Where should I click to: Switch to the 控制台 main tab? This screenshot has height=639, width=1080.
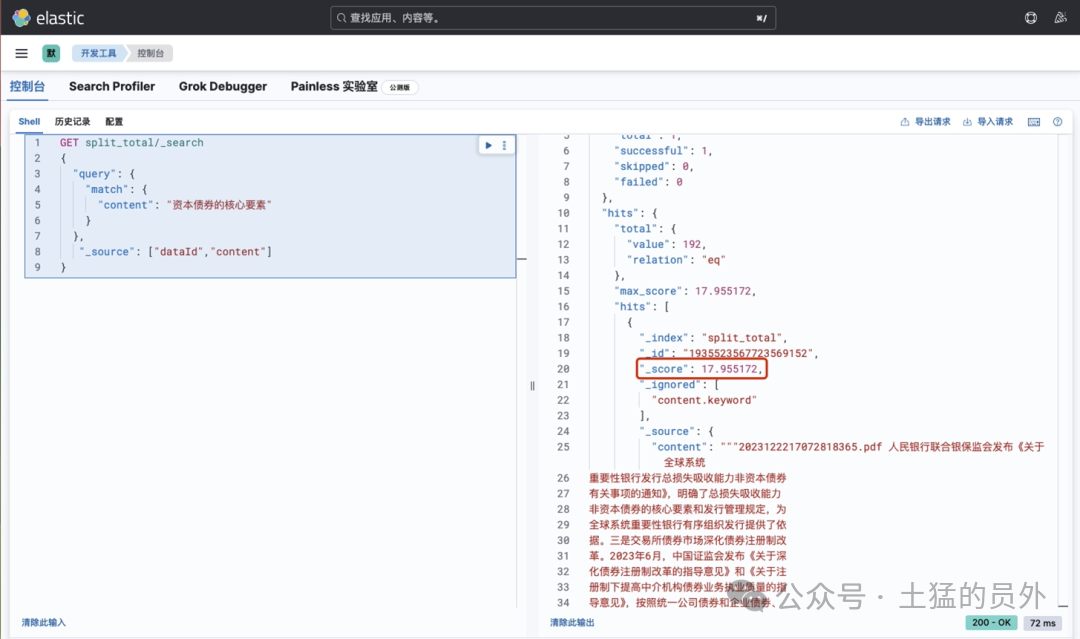tap(28, 86)
